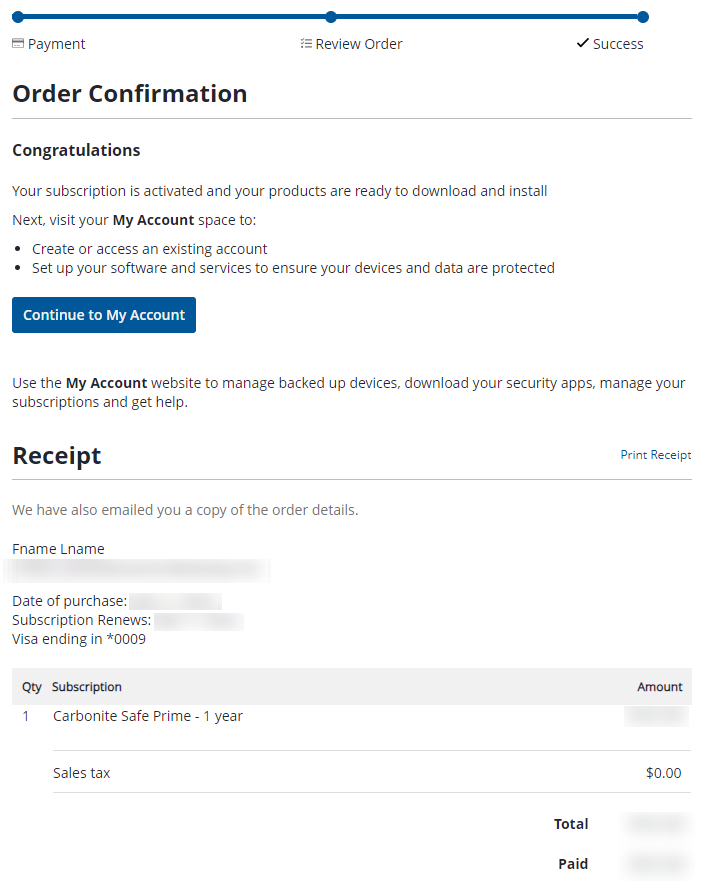Image resolution: width=706 pixels, height=886 pixels.
Task: Click the first progress step dot
Action: pyautogui.click(x=18, y=17)
